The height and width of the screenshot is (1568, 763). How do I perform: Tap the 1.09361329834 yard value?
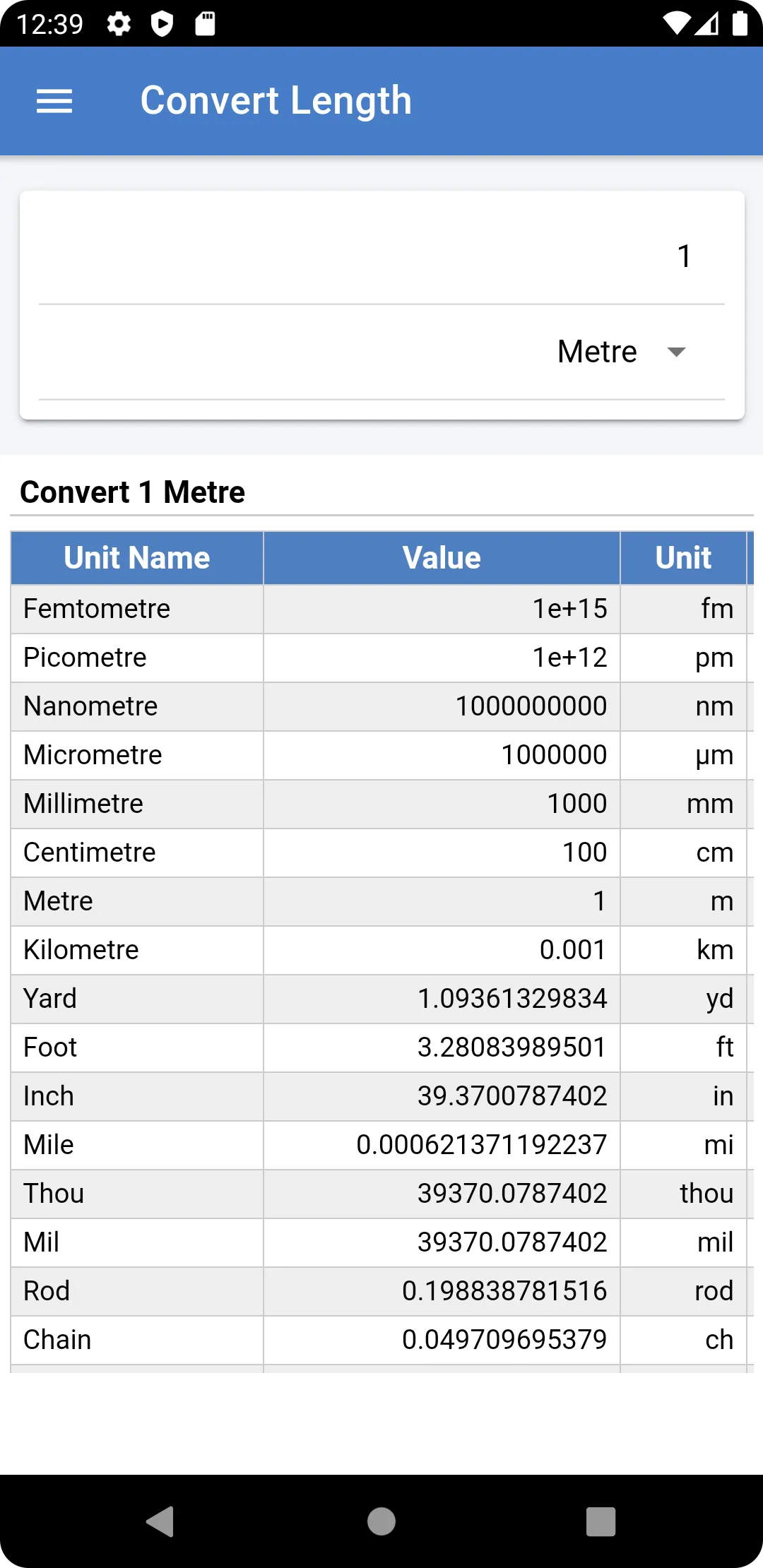click(512, 999)
